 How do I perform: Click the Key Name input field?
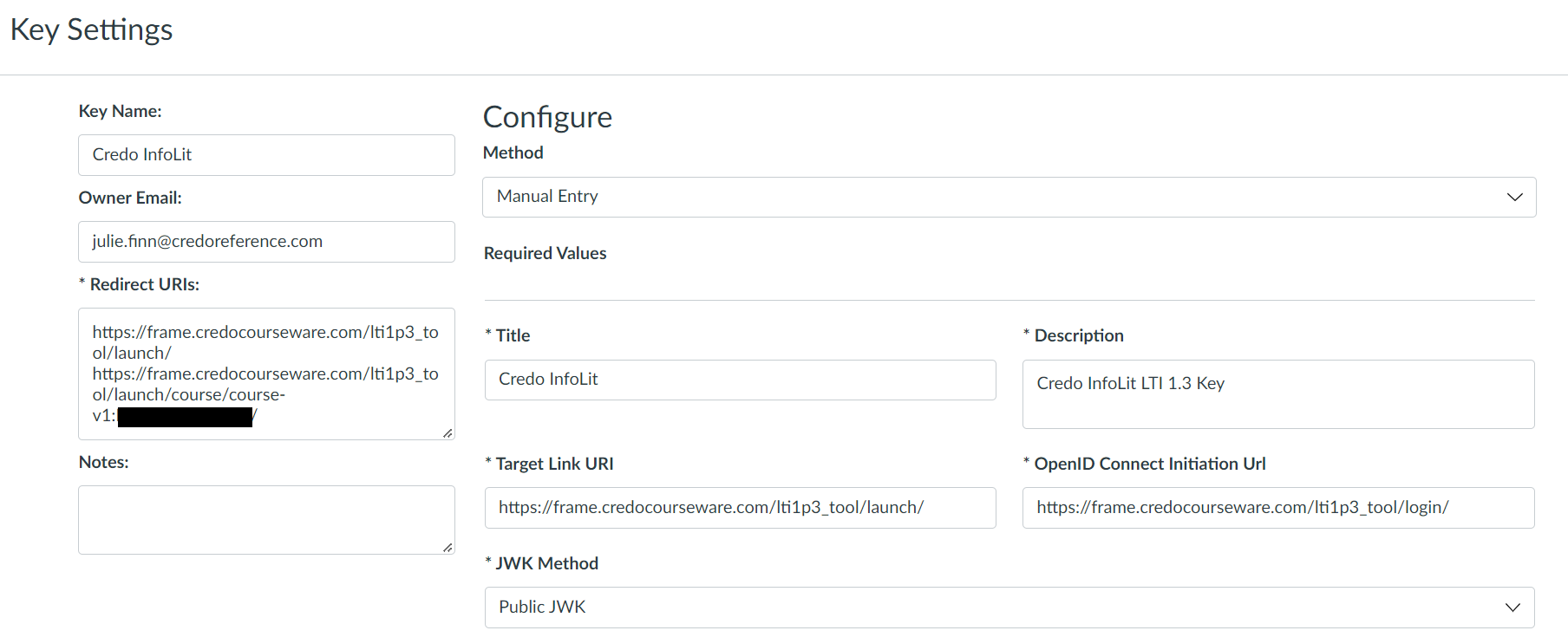(266, 155)
